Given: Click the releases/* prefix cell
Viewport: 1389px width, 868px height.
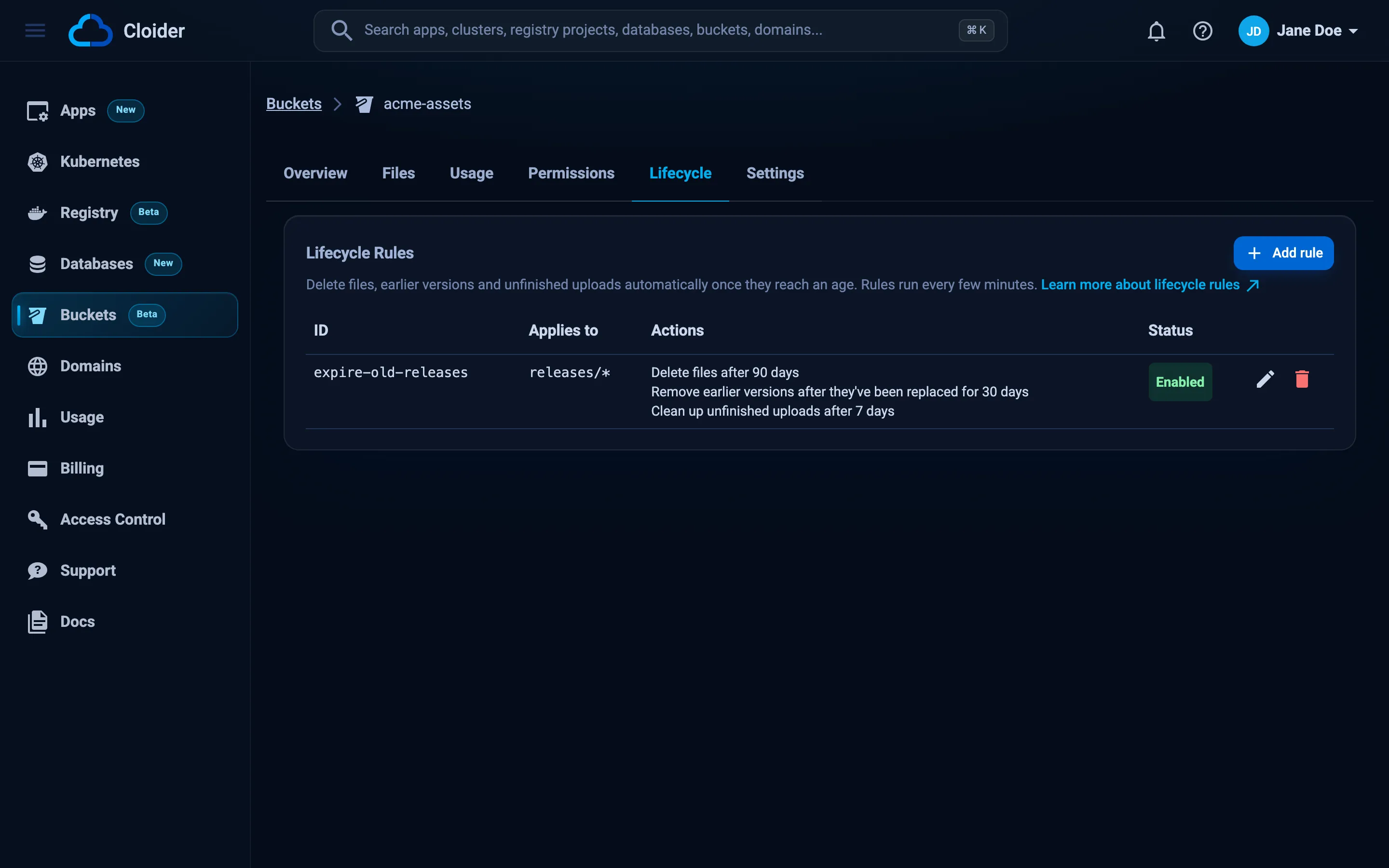Looking at the screenshot, I should 570,373.
